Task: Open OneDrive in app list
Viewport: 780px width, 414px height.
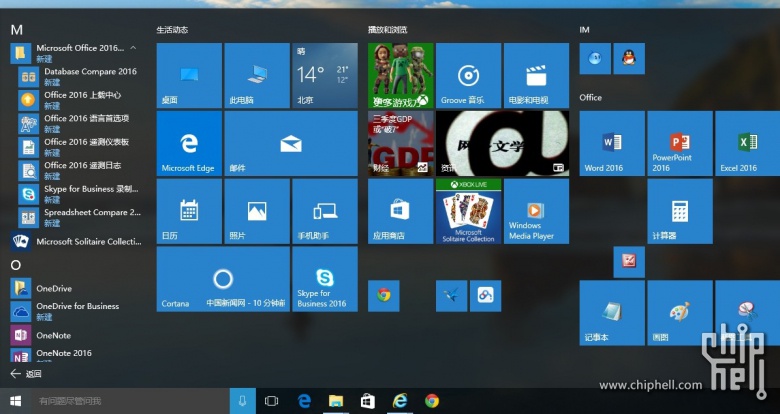Action: [77, 289]
